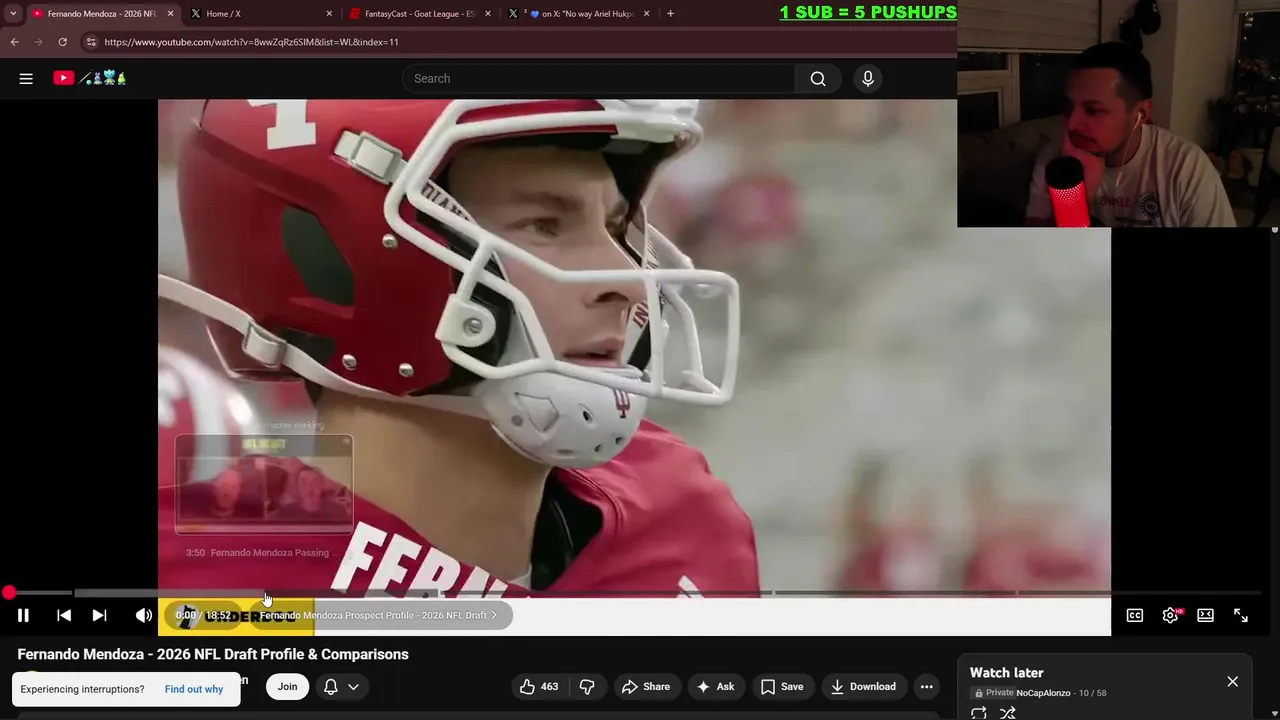Click the seek preview thumbnail
Screen dimensions: 1280x720
[x=264, y=485]
